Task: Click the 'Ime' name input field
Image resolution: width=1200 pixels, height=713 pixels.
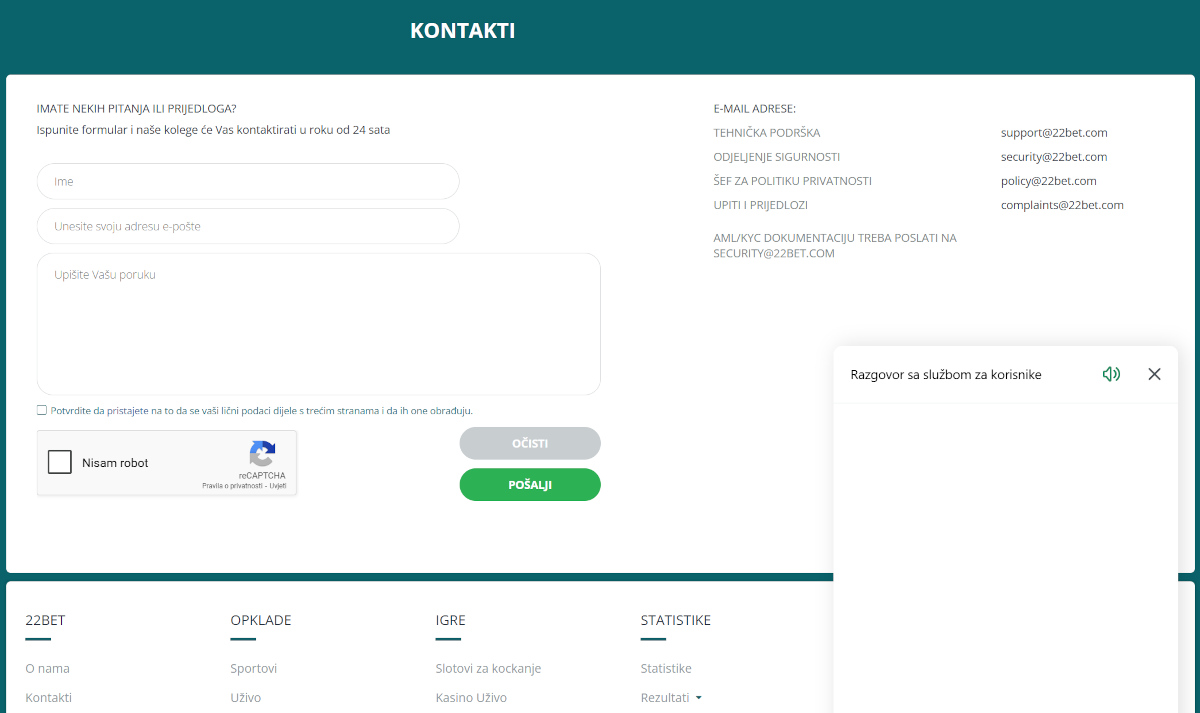Action: click(248, 182)
